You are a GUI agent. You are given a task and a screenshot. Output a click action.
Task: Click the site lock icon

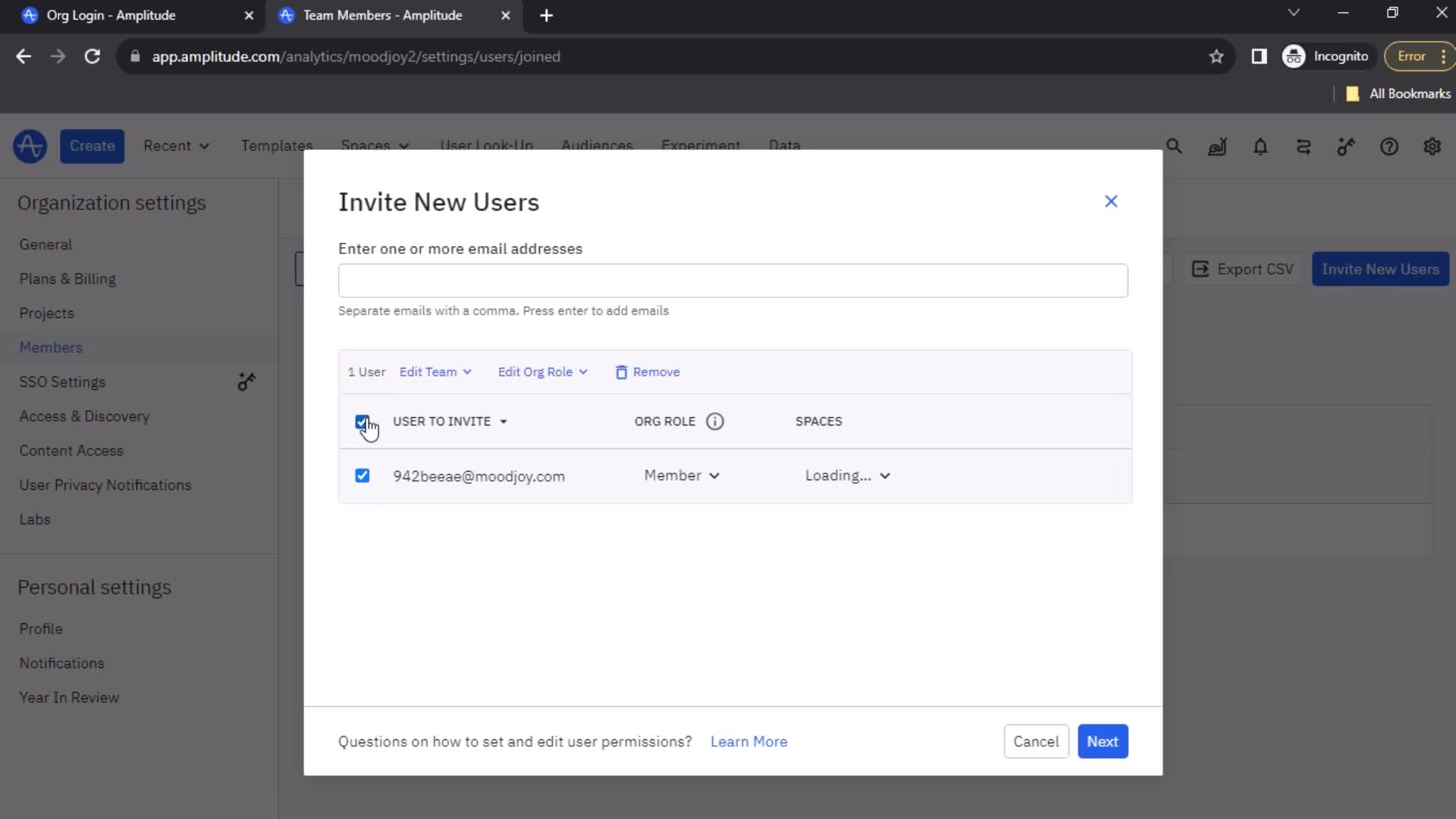[135, 56]
